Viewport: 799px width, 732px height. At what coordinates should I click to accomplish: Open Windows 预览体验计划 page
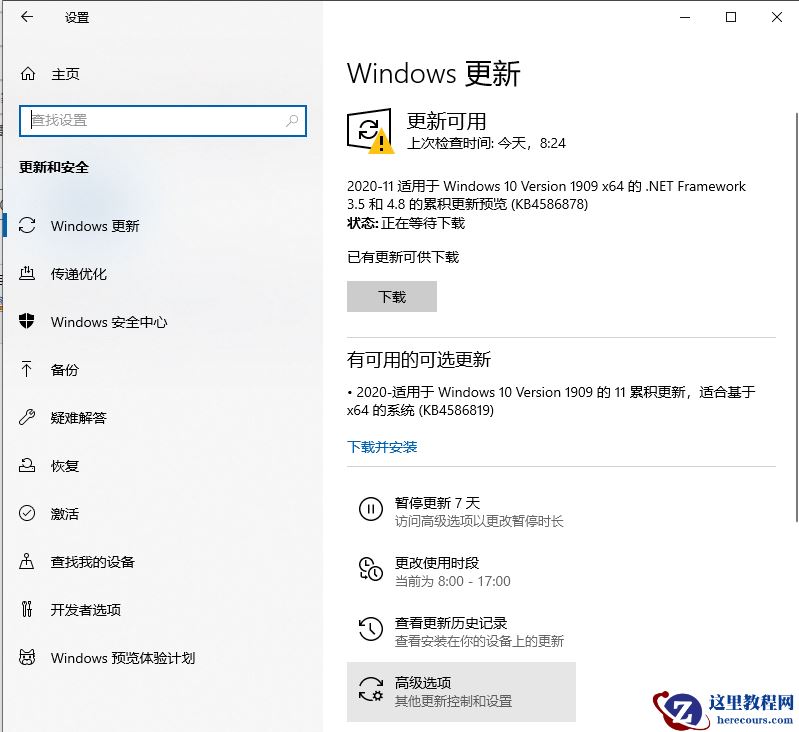[123, 658]
